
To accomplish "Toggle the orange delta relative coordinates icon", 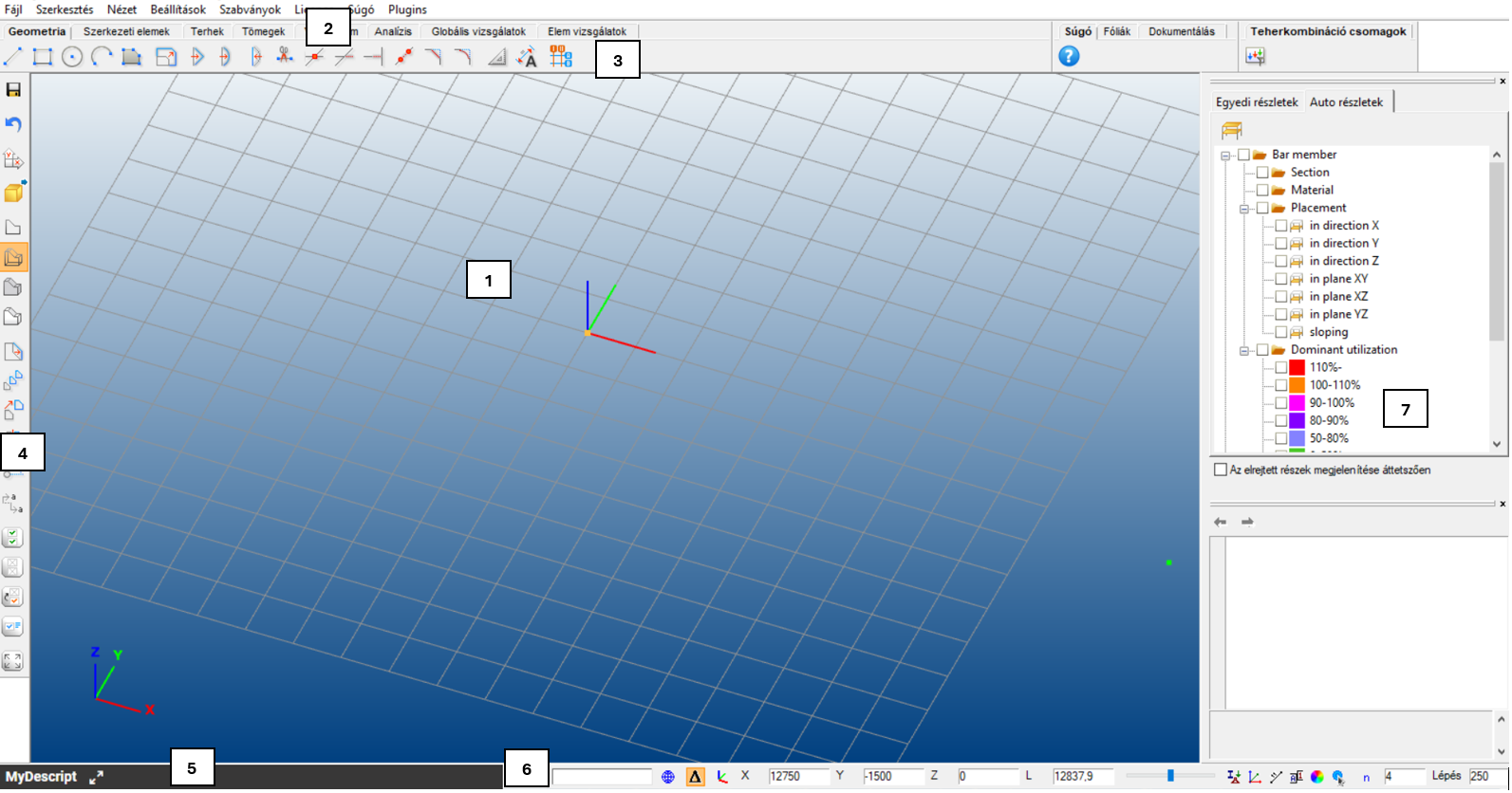I will pos(696,777).
